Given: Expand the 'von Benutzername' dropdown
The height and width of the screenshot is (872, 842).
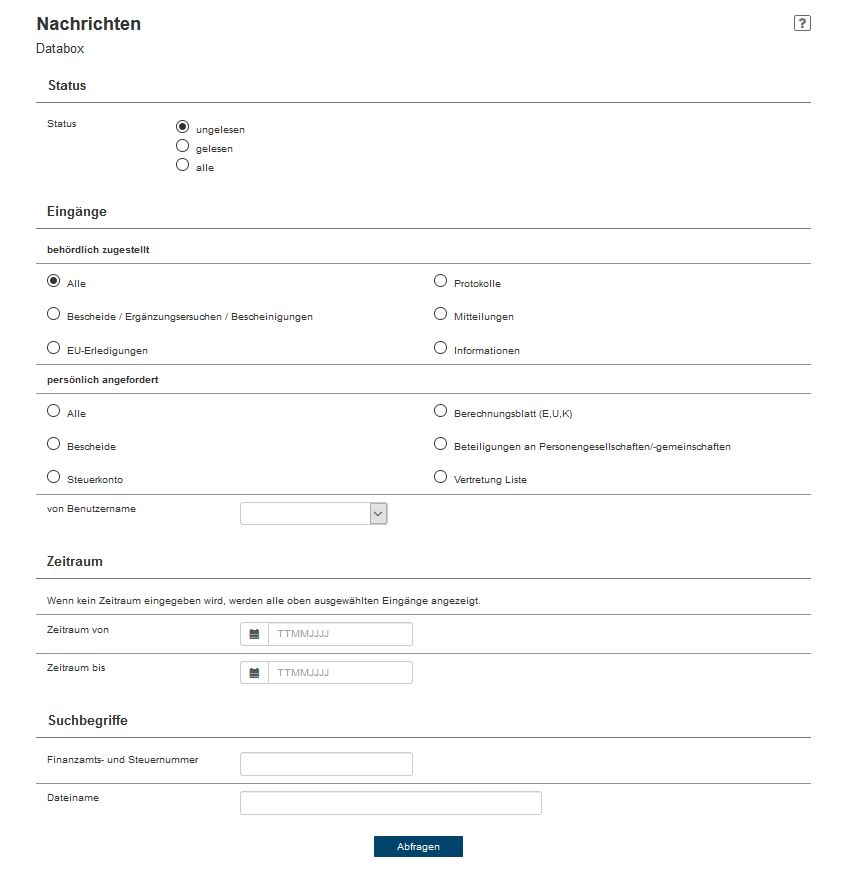Looking at the screenshot, I should point(313,513).
